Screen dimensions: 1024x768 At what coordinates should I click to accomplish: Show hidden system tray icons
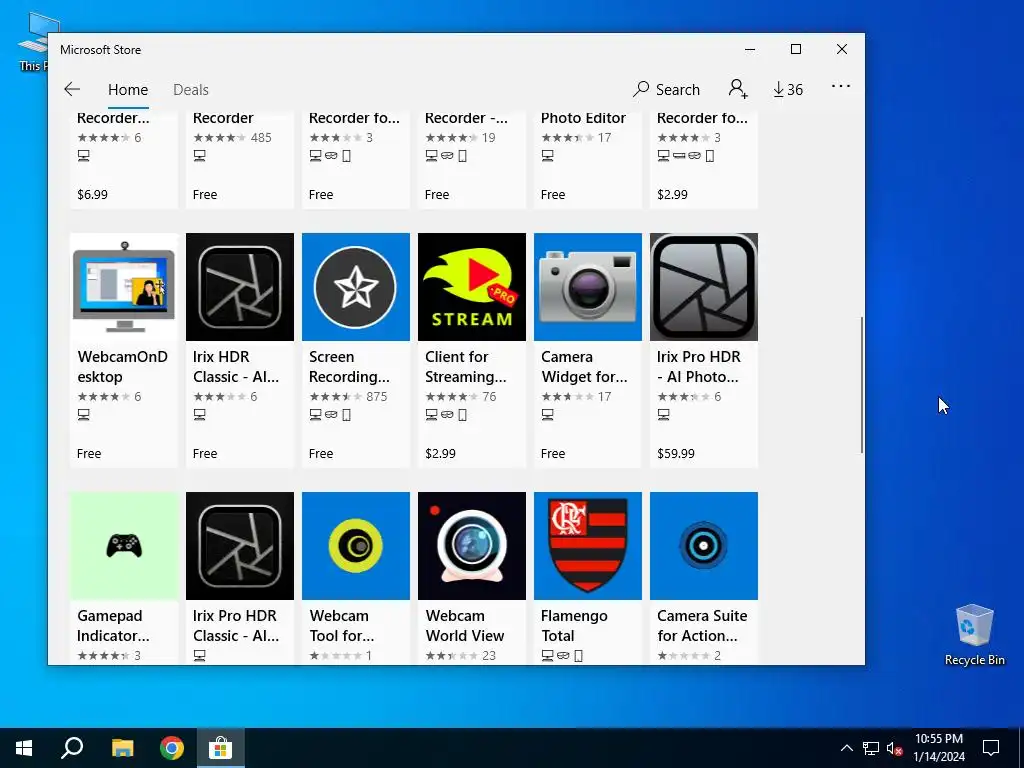click(x=846, y=748)
